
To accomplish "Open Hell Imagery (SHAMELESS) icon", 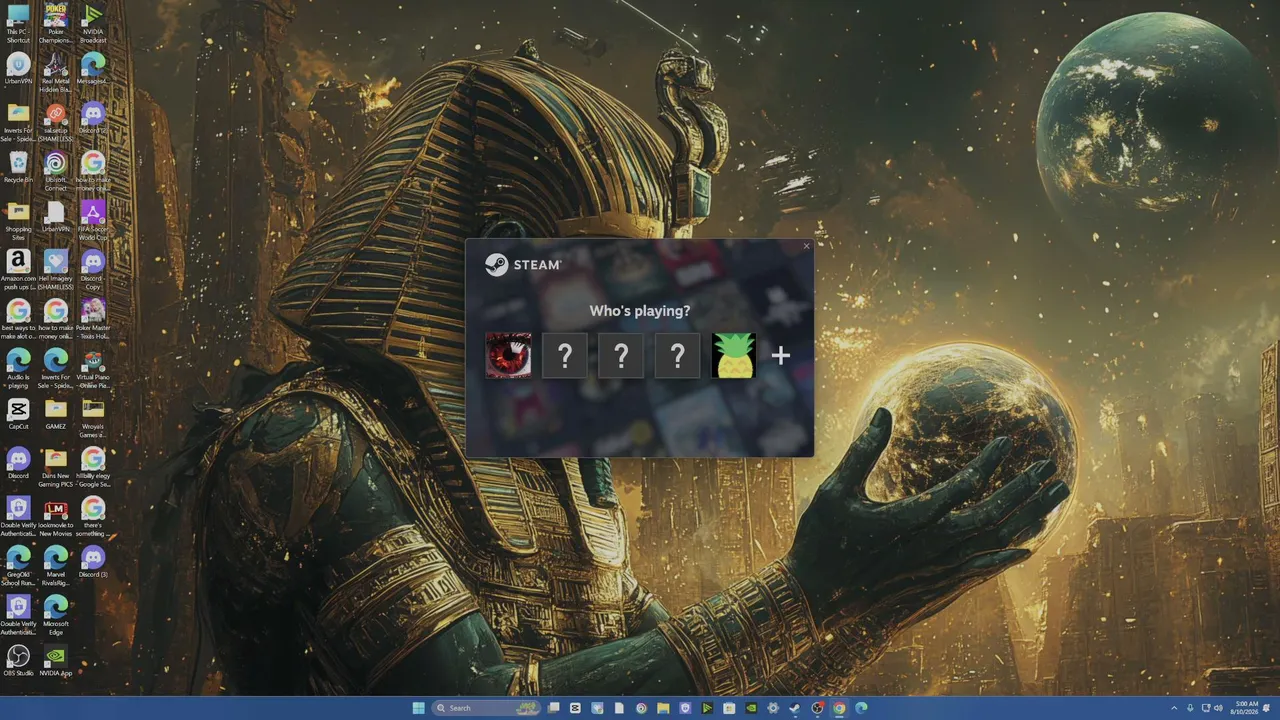I will [56, 270].
